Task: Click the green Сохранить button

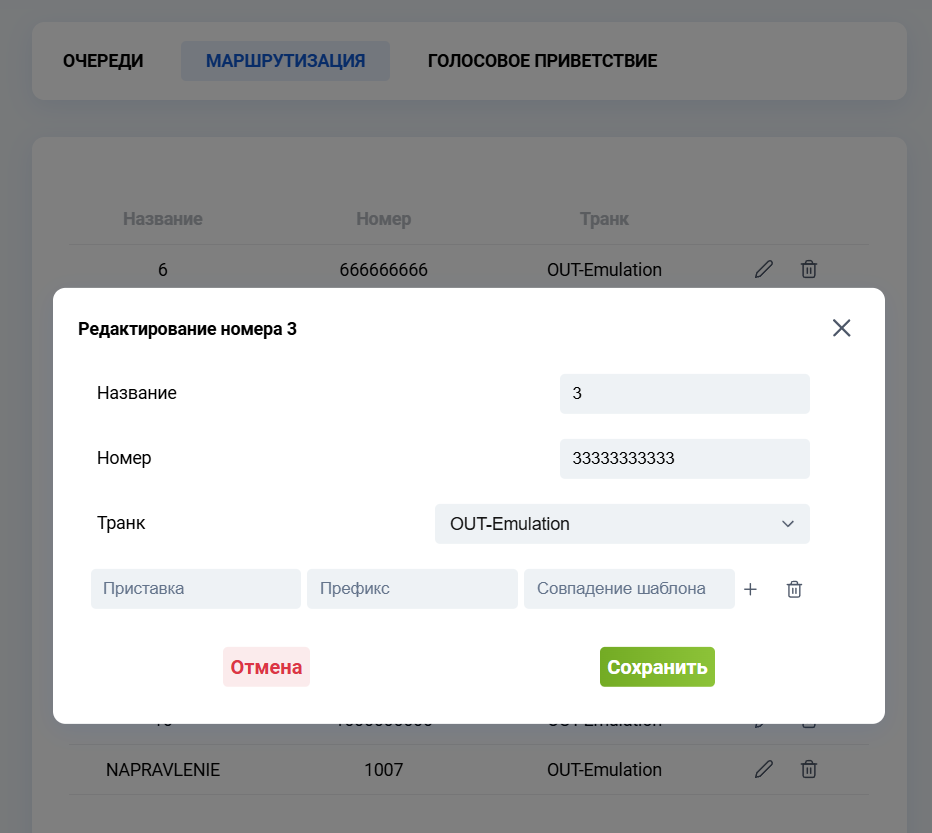Action: coord(657,667)
